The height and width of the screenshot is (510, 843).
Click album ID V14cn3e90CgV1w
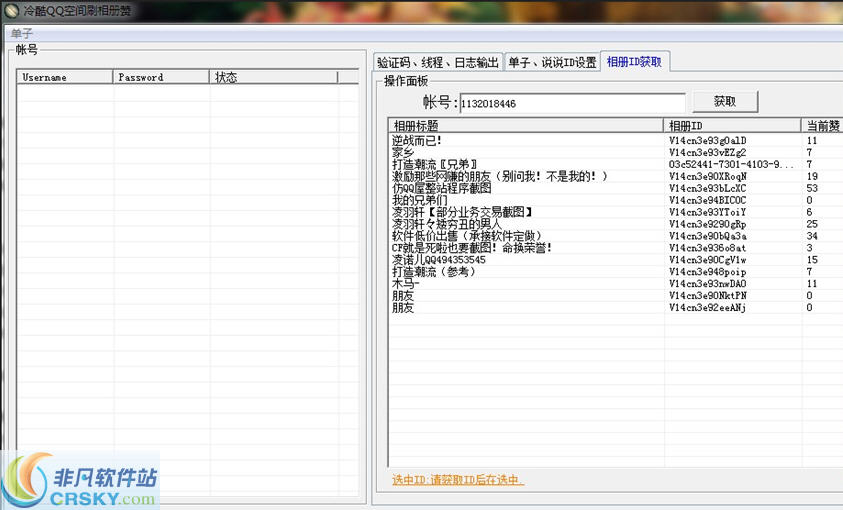click(x=708, y=260)
